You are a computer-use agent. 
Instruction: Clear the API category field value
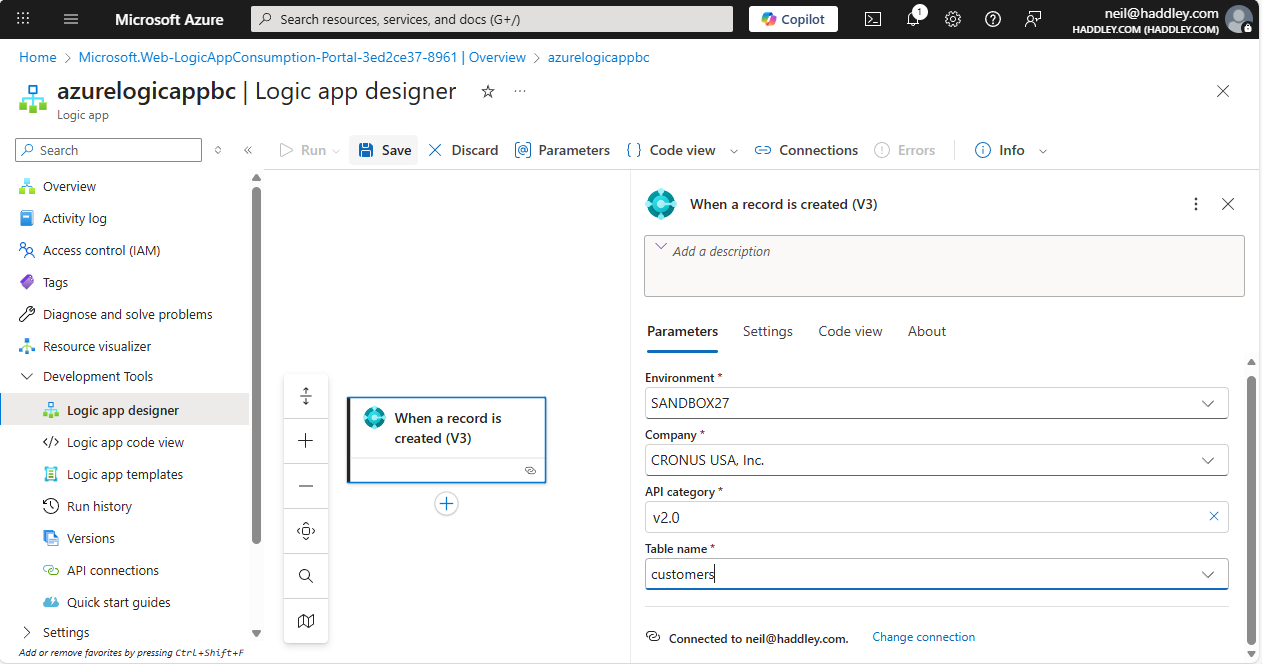tap(1213, 517)
